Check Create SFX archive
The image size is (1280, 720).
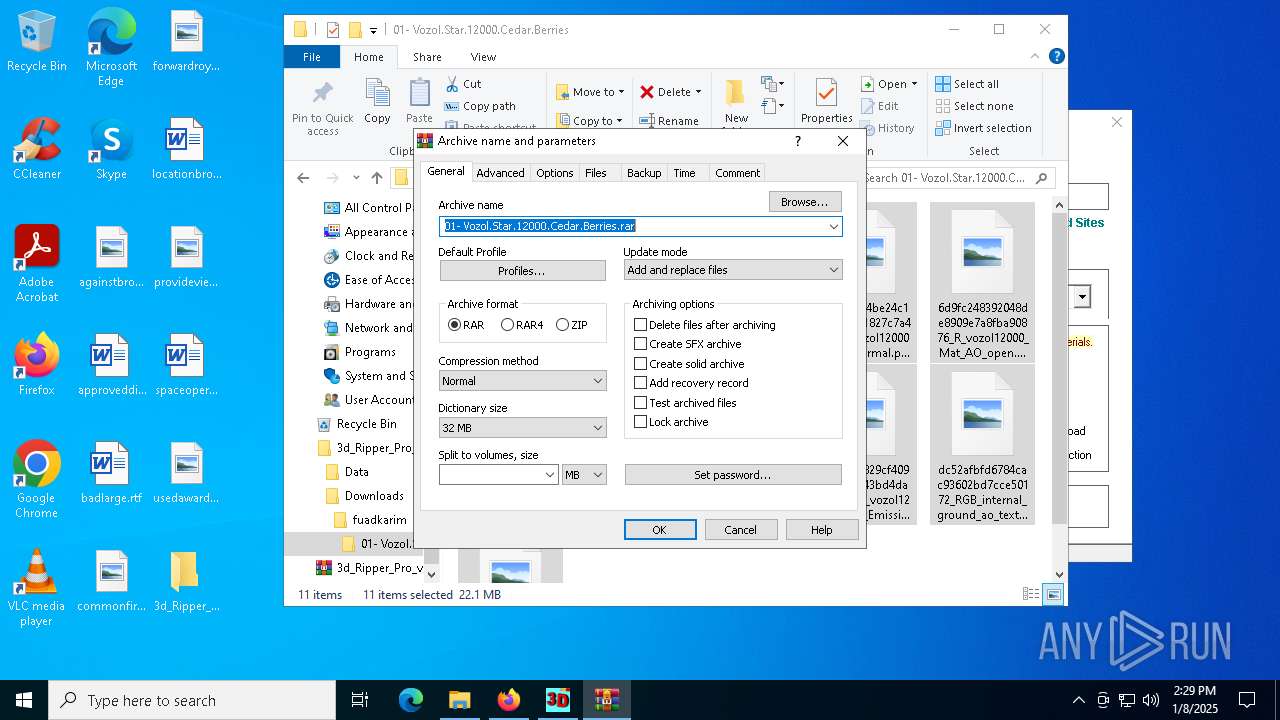[x=688, y=344]
